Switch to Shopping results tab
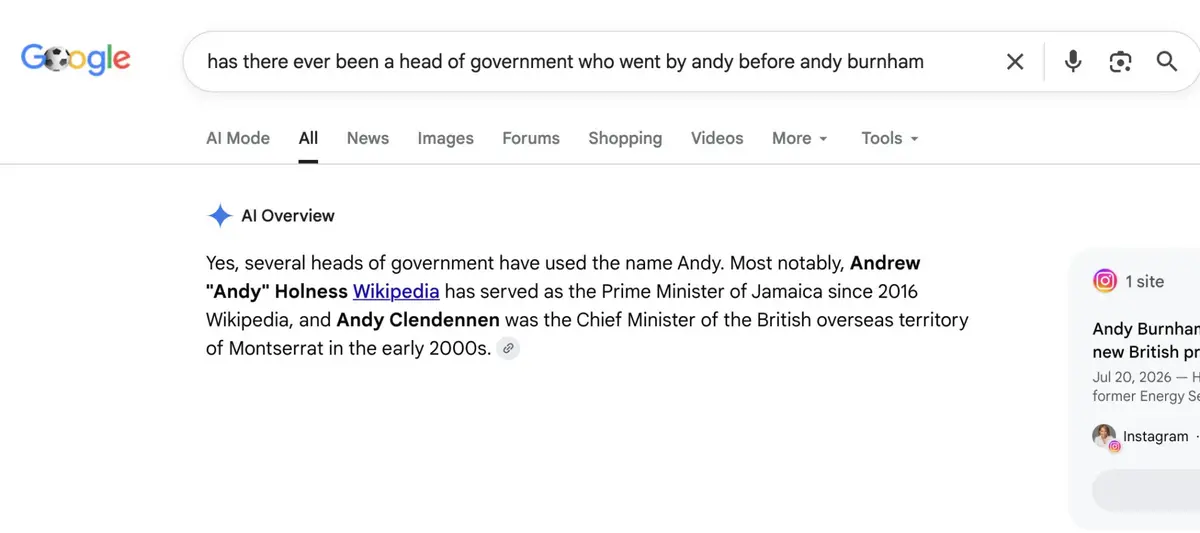The image size is (1200, 533). [625, 138]
